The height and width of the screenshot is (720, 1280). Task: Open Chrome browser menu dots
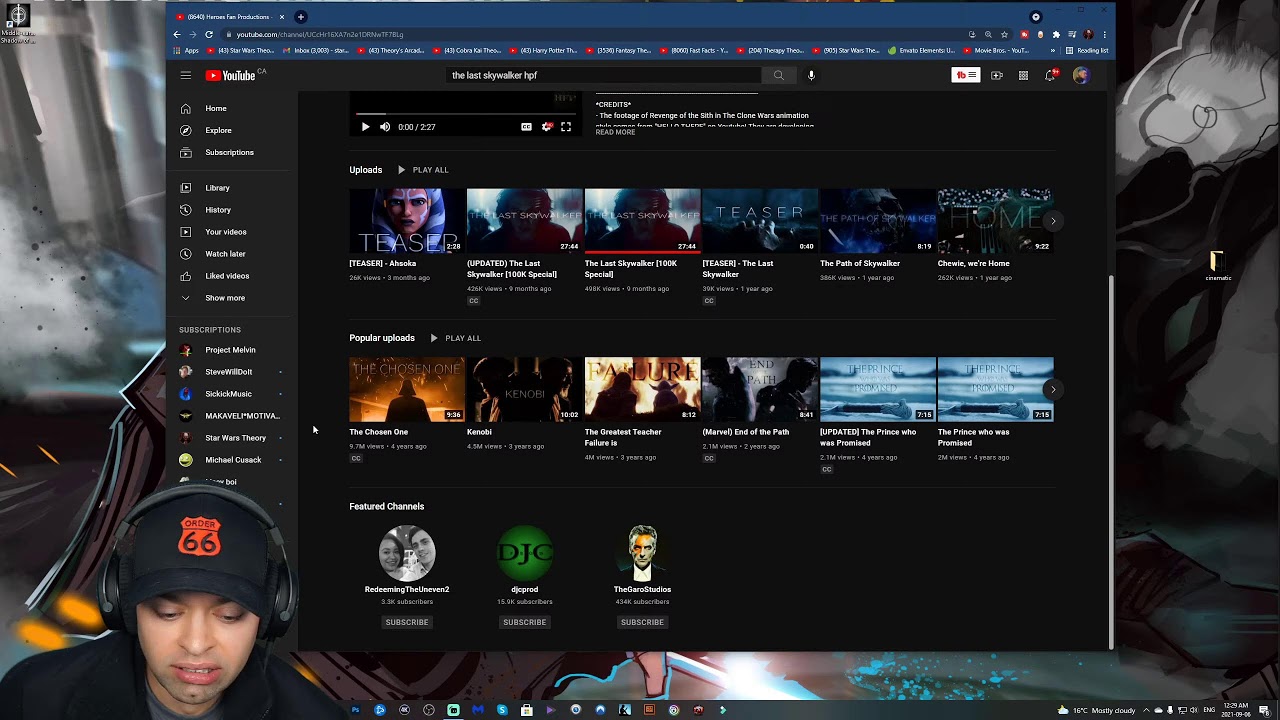click(1104, 34)
